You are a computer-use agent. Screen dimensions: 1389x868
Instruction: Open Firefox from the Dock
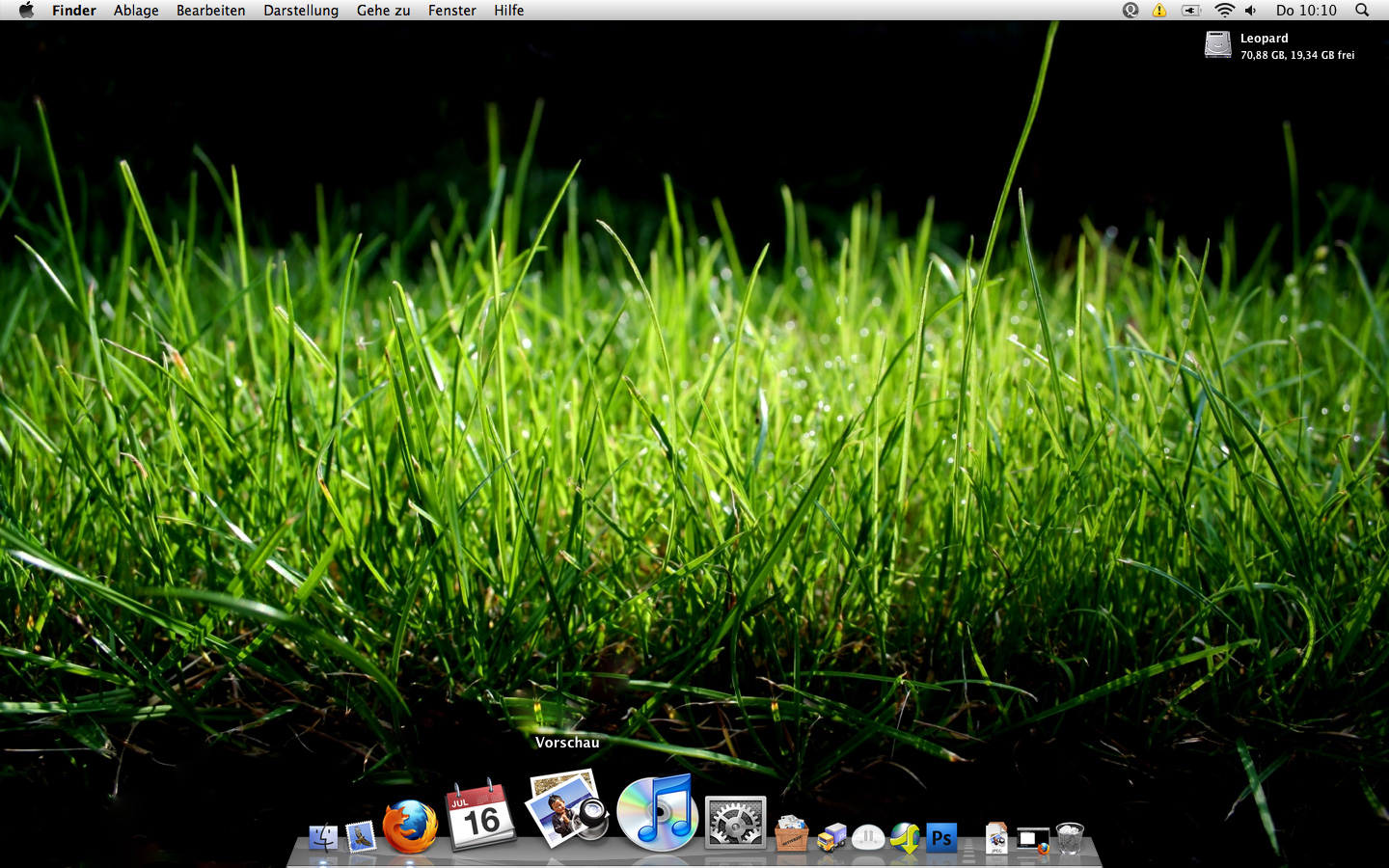click(x=410, y=827)
